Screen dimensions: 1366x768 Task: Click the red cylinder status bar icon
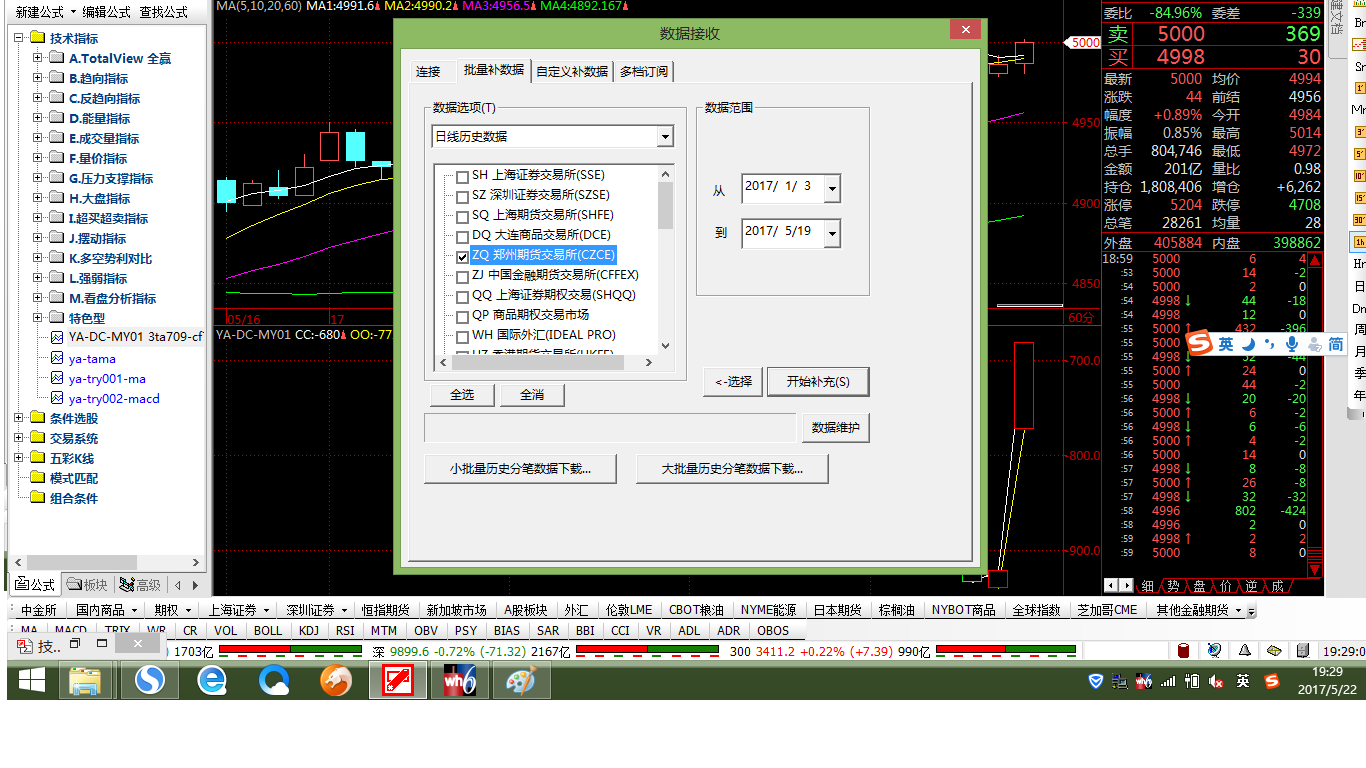[x=1183, y=651]
